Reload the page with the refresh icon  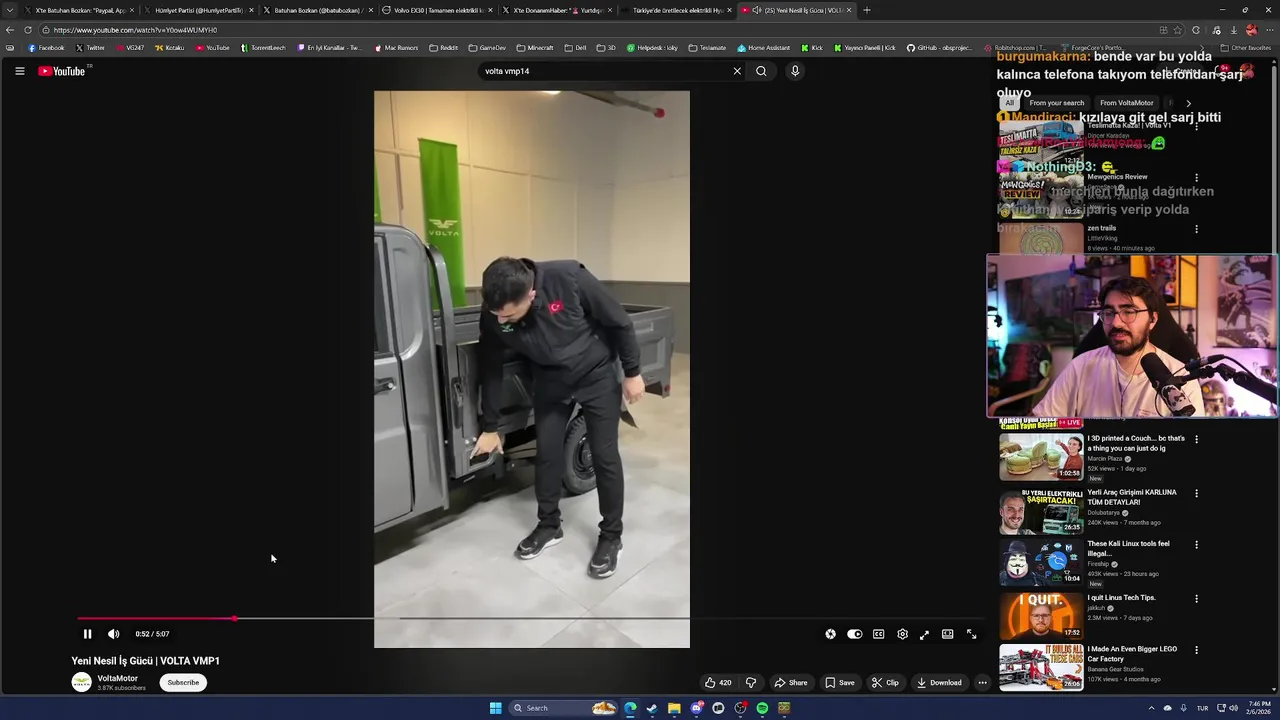coord(27,30)
